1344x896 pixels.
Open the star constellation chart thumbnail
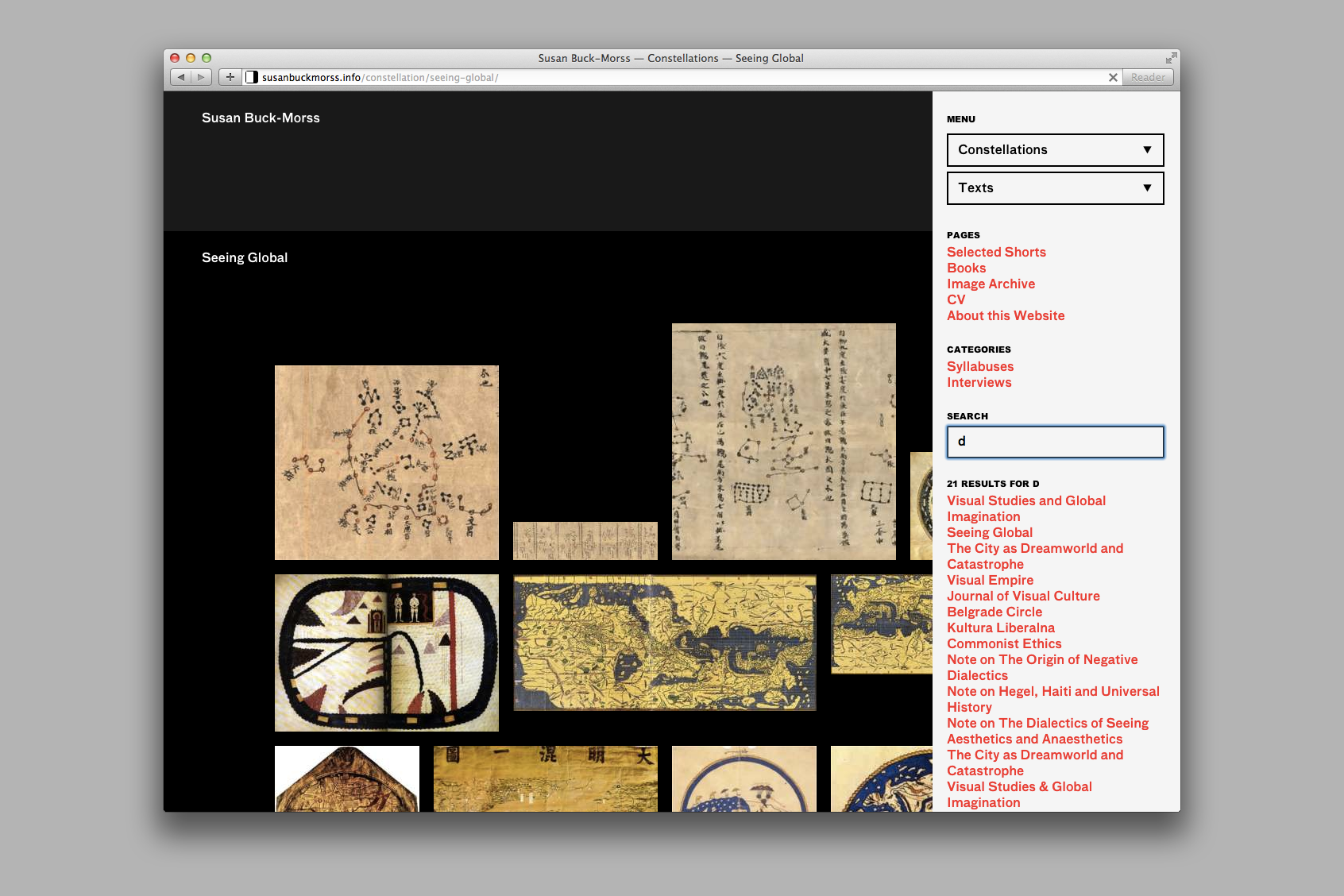point(386,462)
